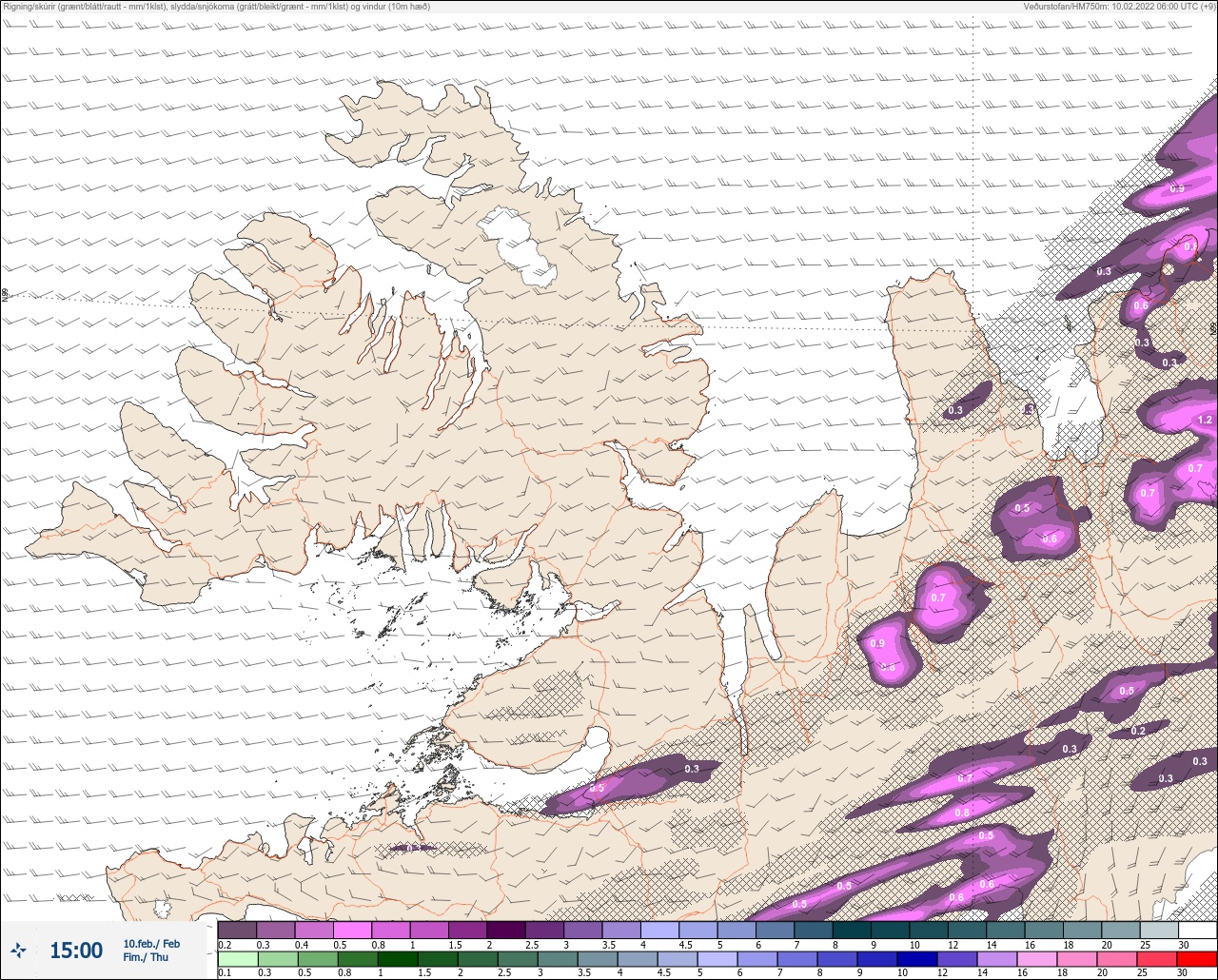Select the purple 12 swatch in bottom row

click(957, 959)
